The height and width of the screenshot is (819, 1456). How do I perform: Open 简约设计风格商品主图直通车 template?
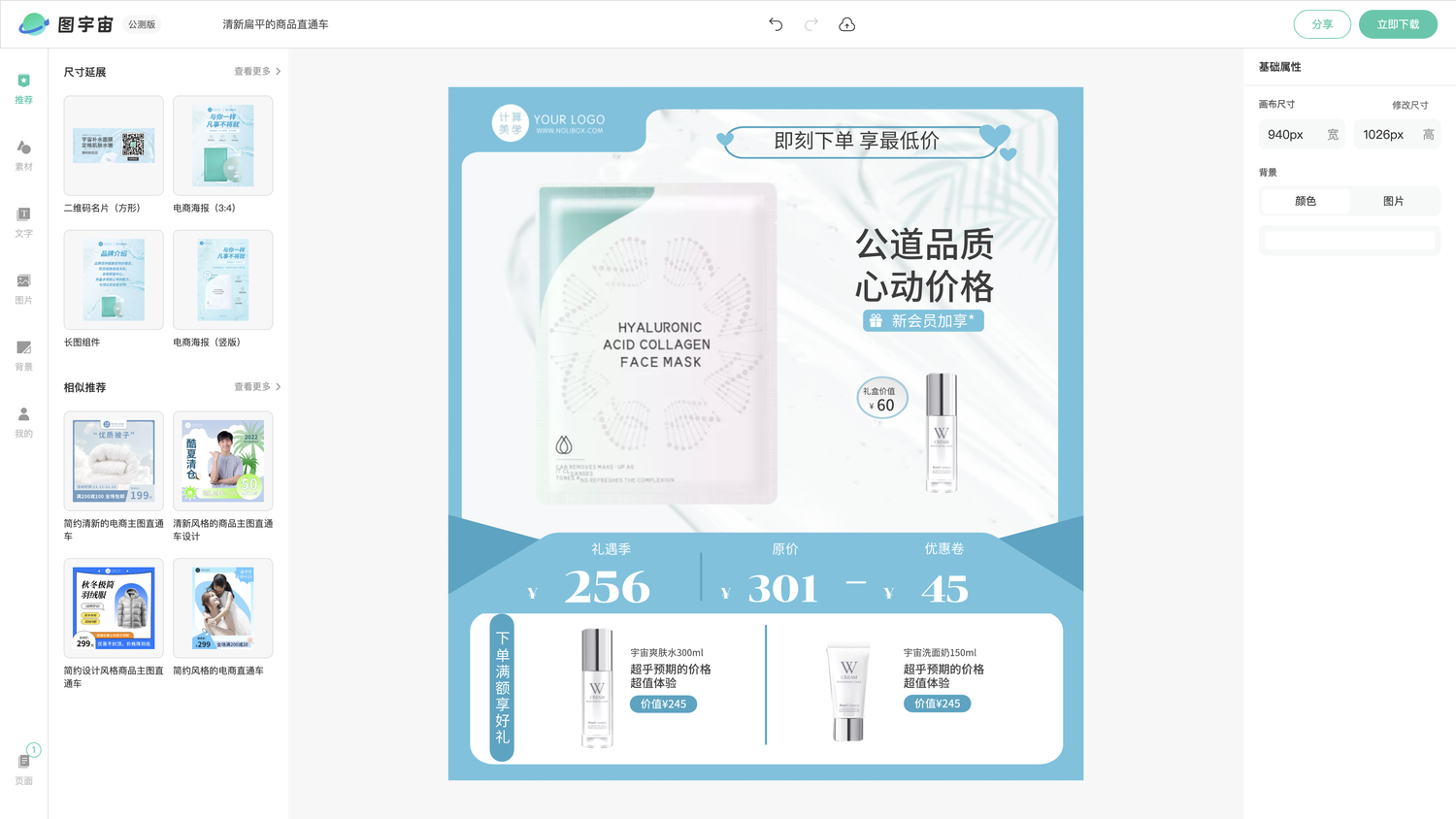click(114, 608)
